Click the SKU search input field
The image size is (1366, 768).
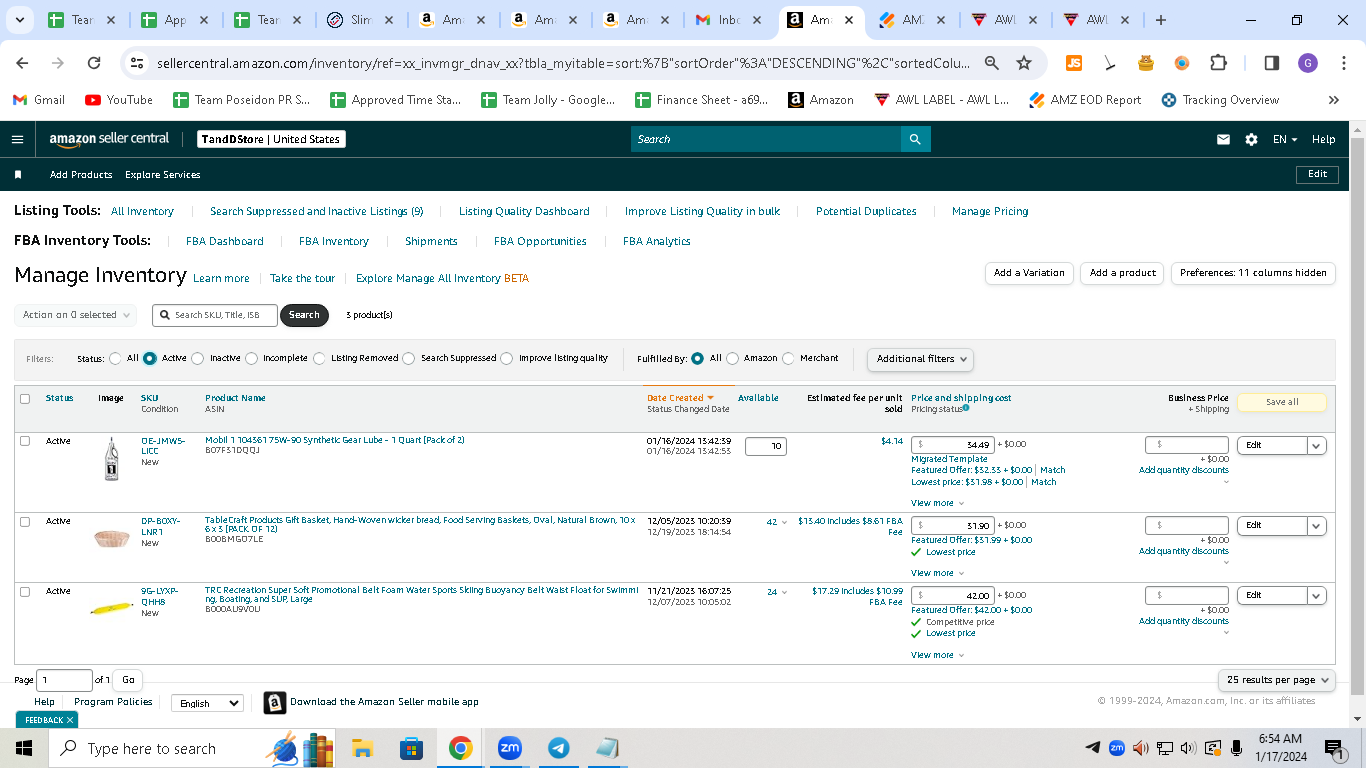pos(215,315)
